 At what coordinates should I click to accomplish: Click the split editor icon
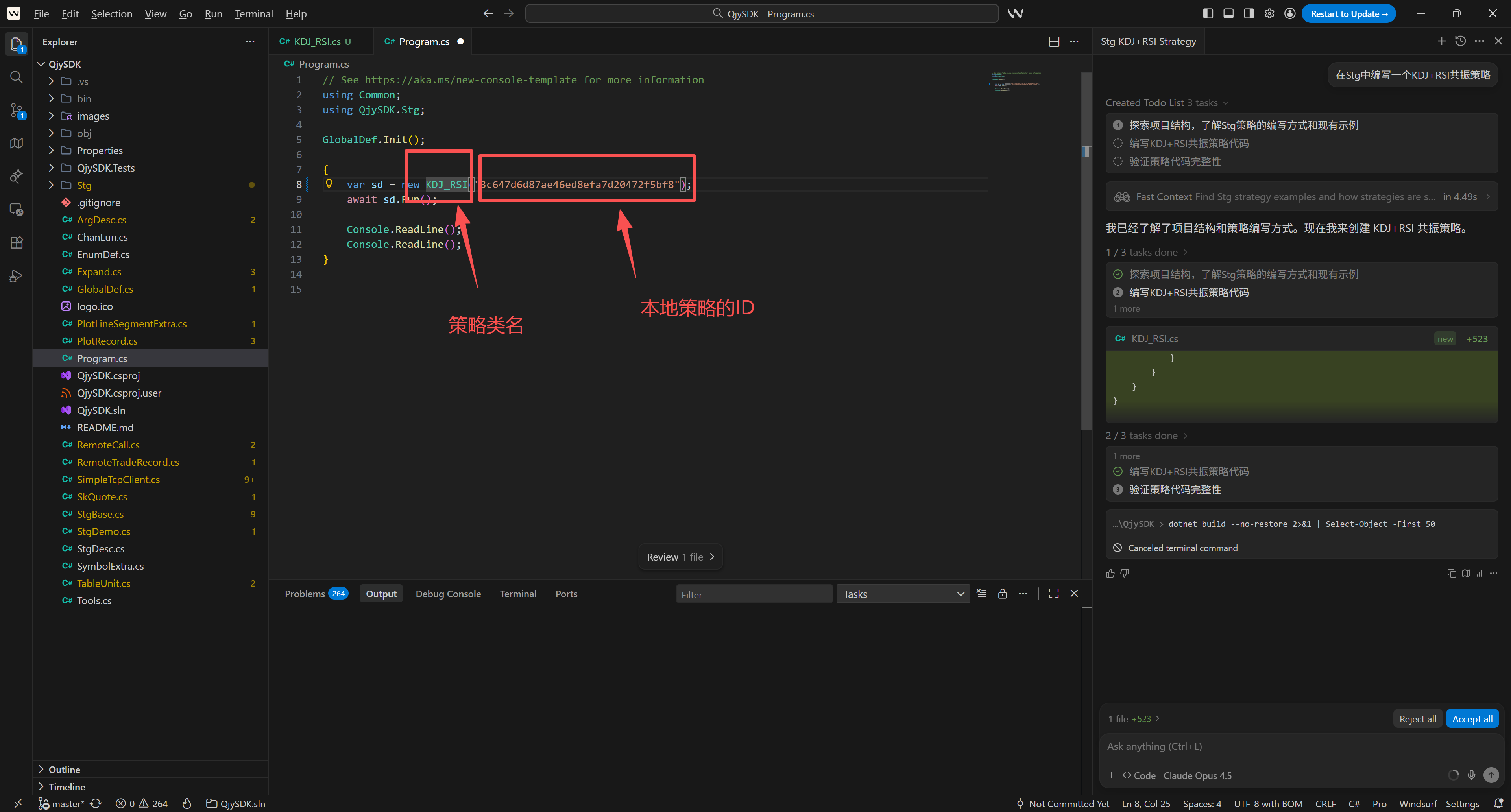(x=1053, y=42)
